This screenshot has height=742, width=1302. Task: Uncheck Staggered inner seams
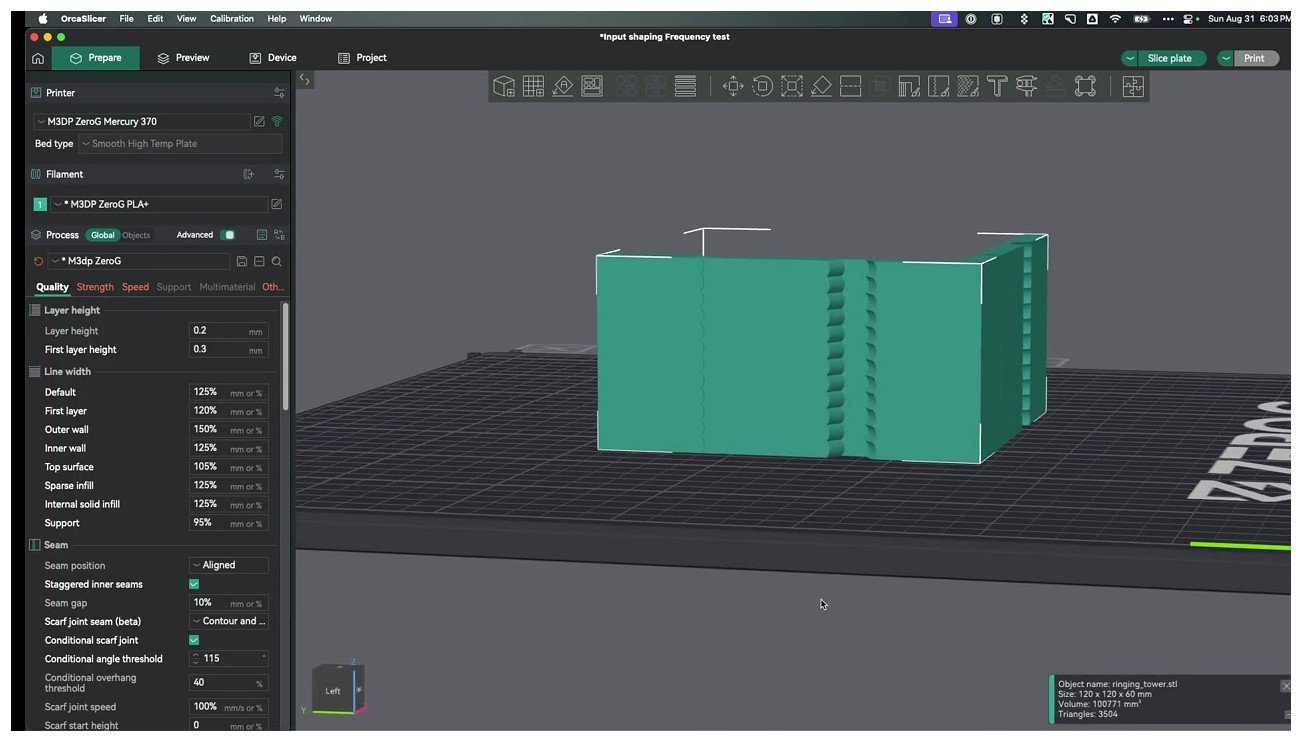[194, 584]
